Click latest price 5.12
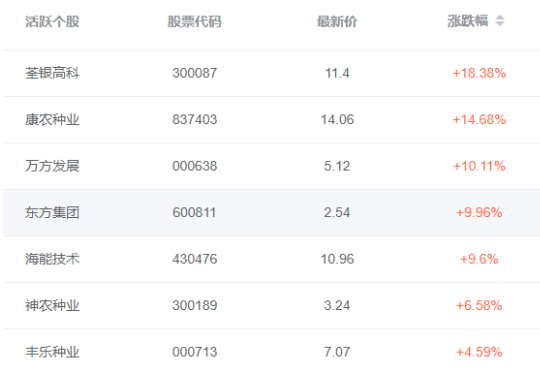Image resolution: width=540 pixels, height=372 pixels. pyautogui.click(x=337, y=166)
